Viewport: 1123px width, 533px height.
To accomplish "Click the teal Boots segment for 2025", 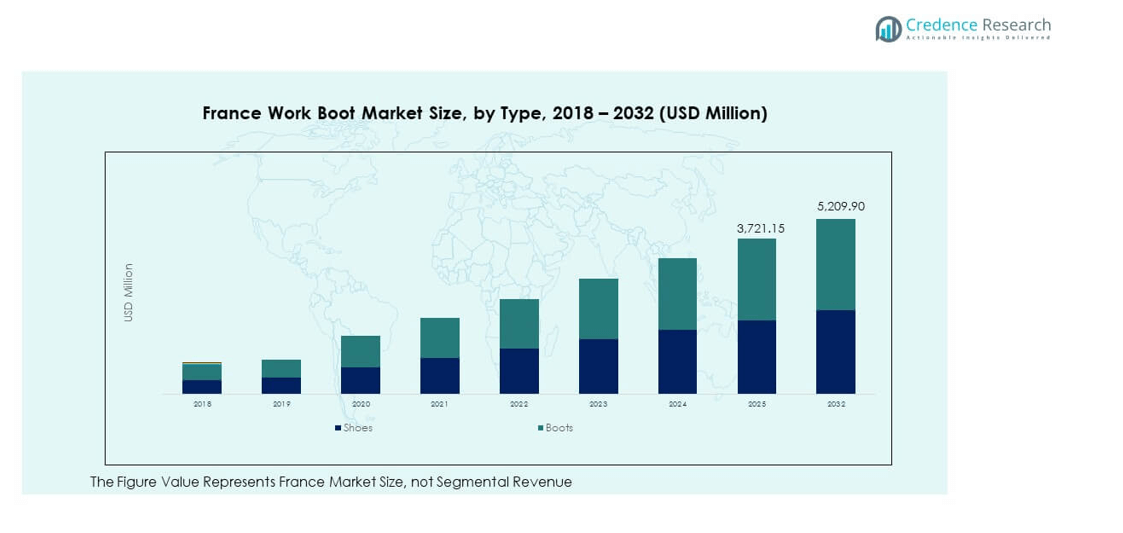I will pyautogui.click(x=756, y=279).
